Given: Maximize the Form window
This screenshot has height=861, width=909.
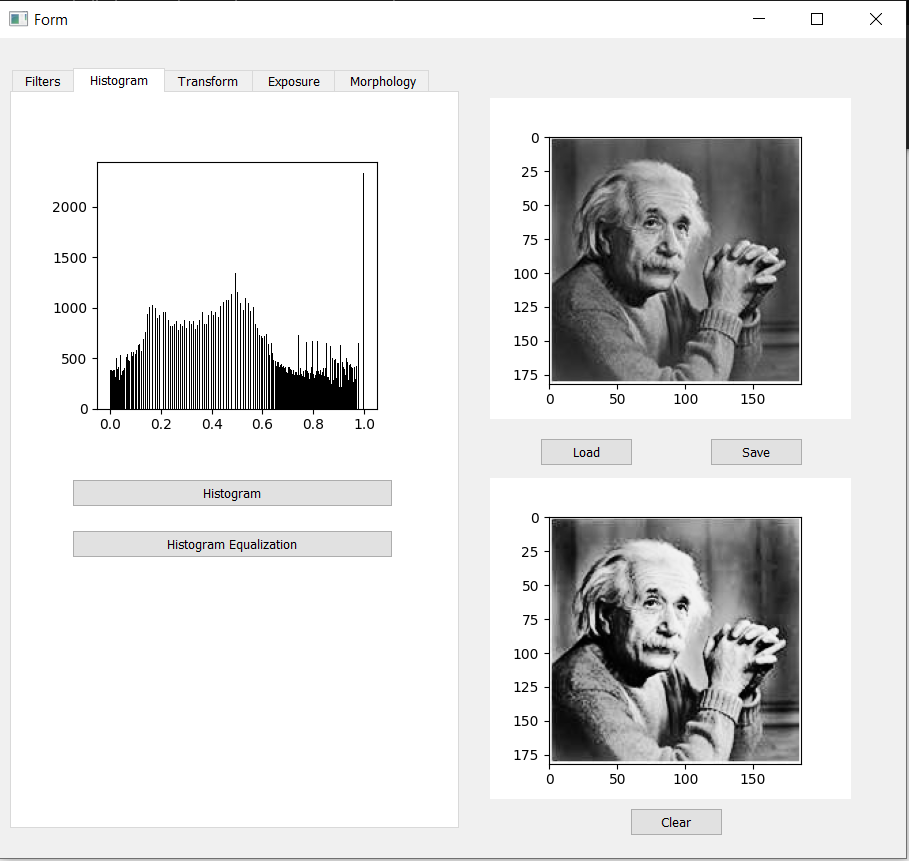Looking at the screenshot, I should (x=817, y=19).
